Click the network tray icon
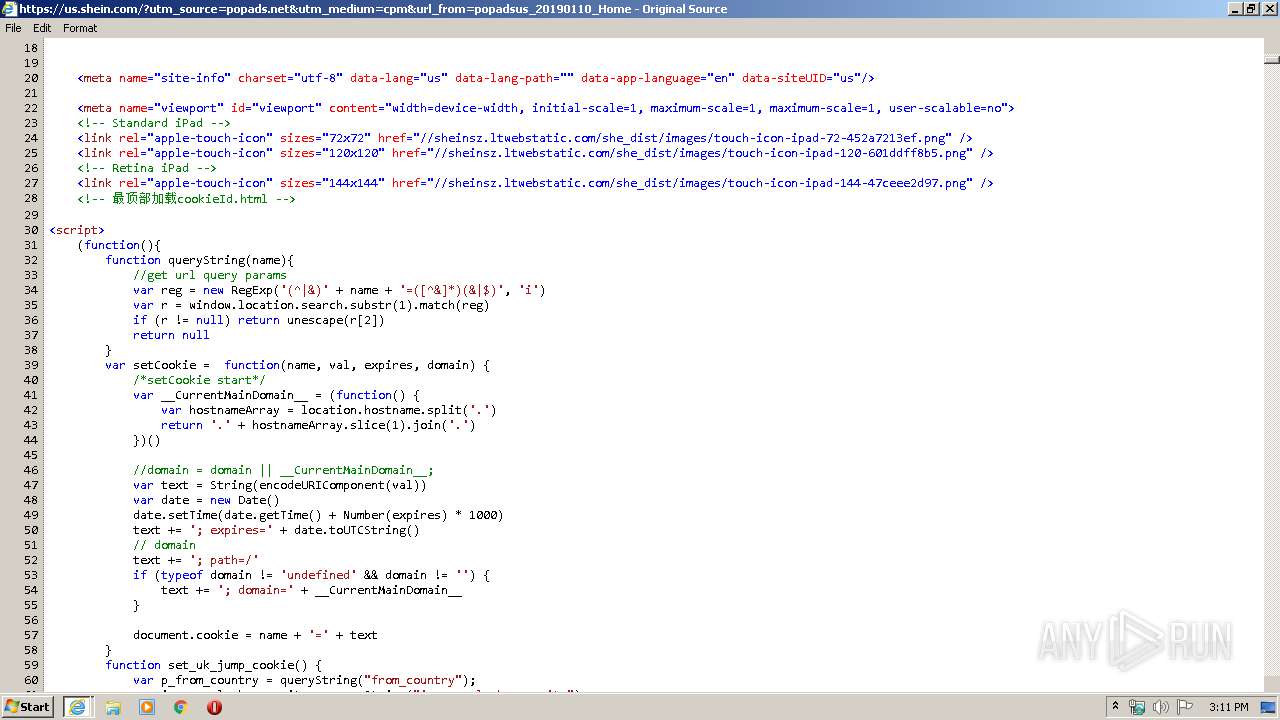The height and width of the screenshot is (720, 1280). coord(1137,707)
